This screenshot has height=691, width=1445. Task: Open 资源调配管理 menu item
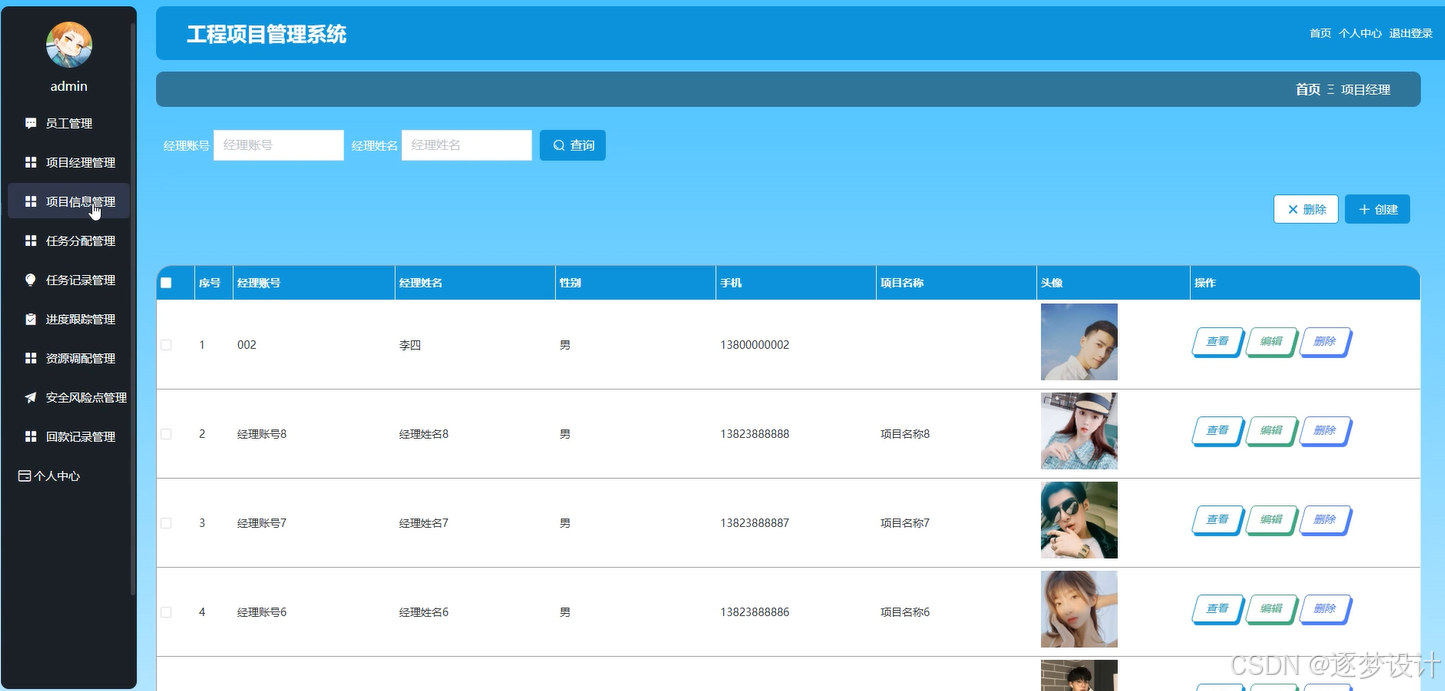click(69, 358)
